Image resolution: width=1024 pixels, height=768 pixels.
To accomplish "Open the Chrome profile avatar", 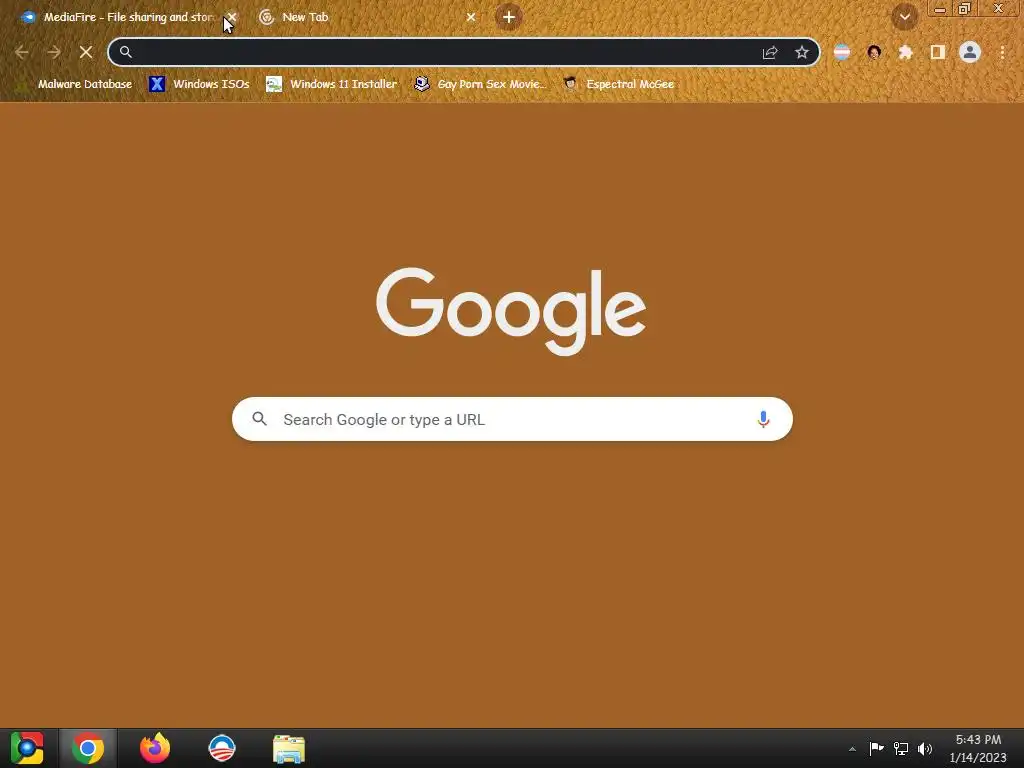I will (970, 52).
